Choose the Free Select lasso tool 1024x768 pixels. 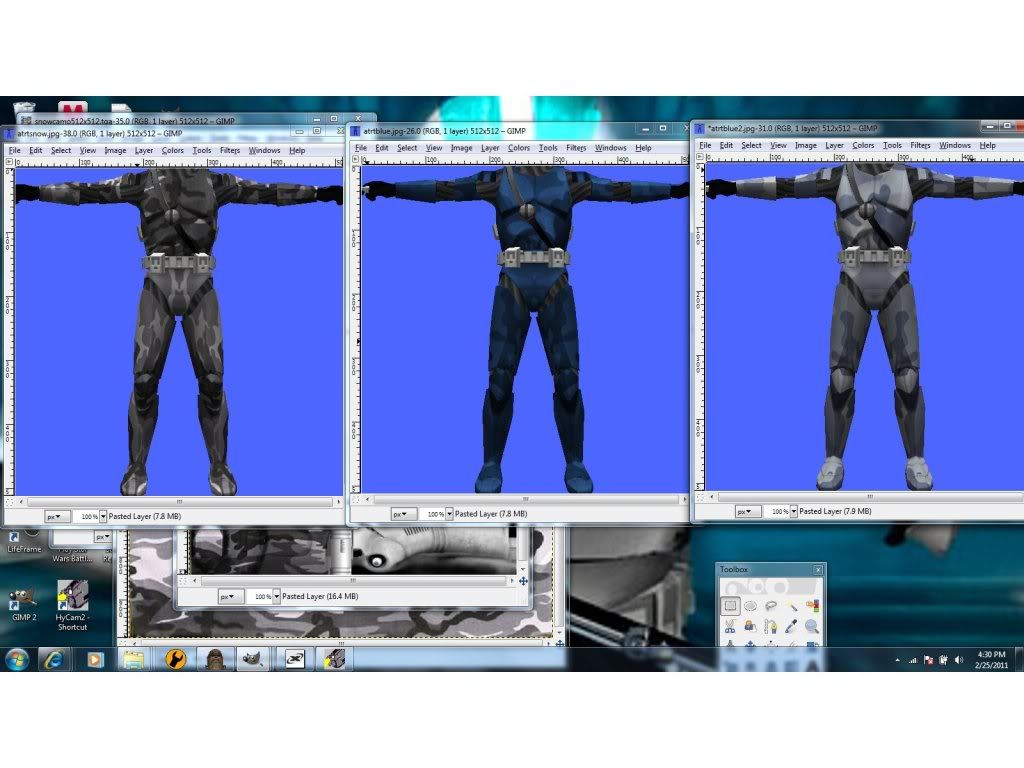click(771, 606)
